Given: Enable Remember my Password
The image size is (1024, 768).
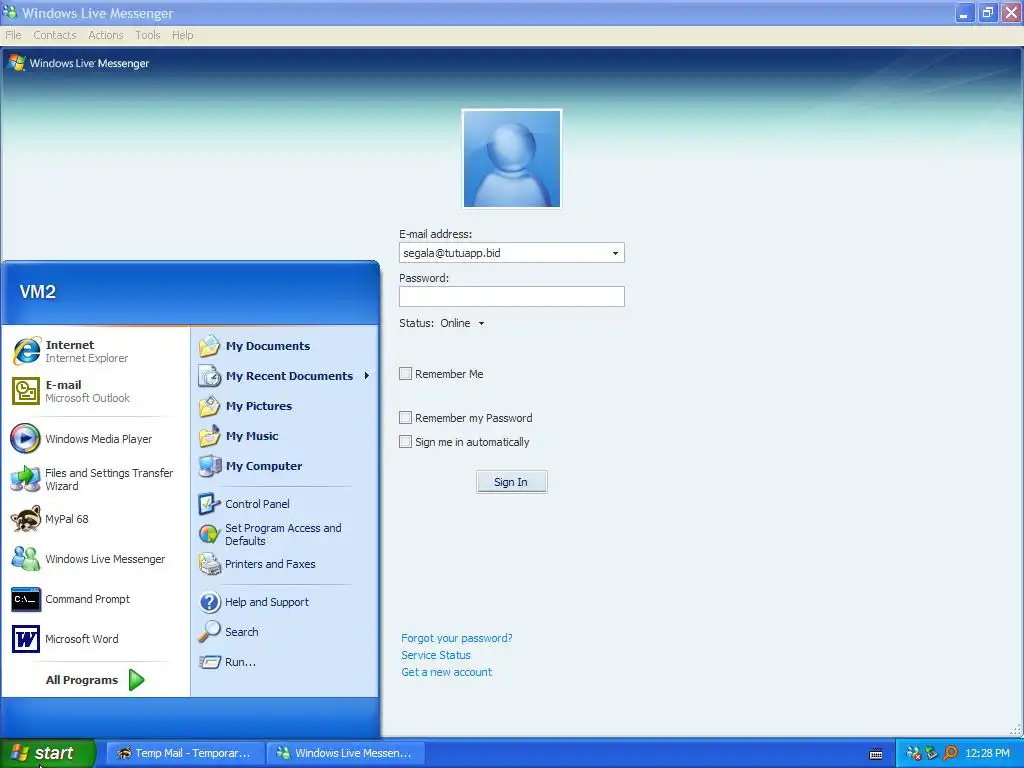Looking at the screenshot, I should point(406,417).
